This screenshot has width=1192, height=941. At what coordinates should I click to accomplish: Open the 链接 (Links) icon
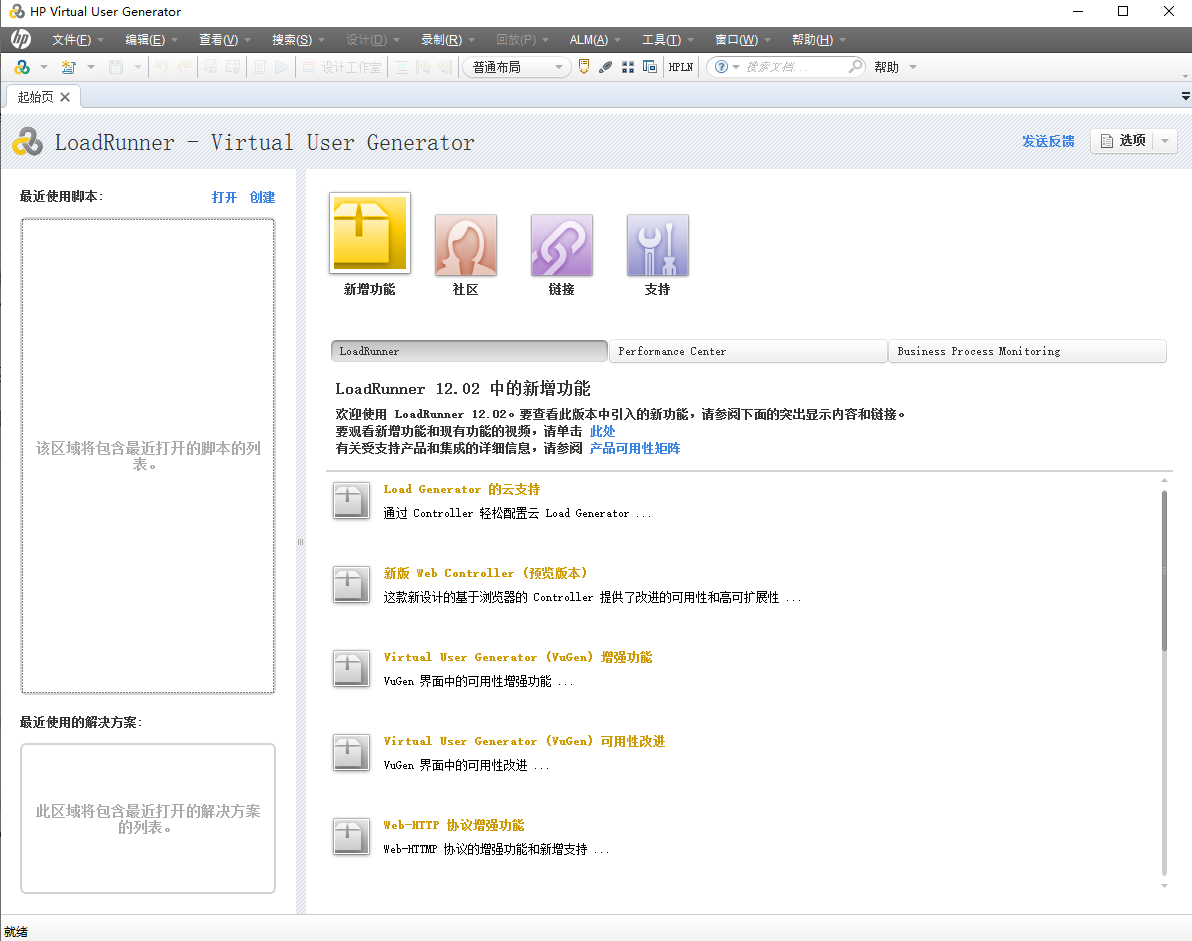pos(561,243)
